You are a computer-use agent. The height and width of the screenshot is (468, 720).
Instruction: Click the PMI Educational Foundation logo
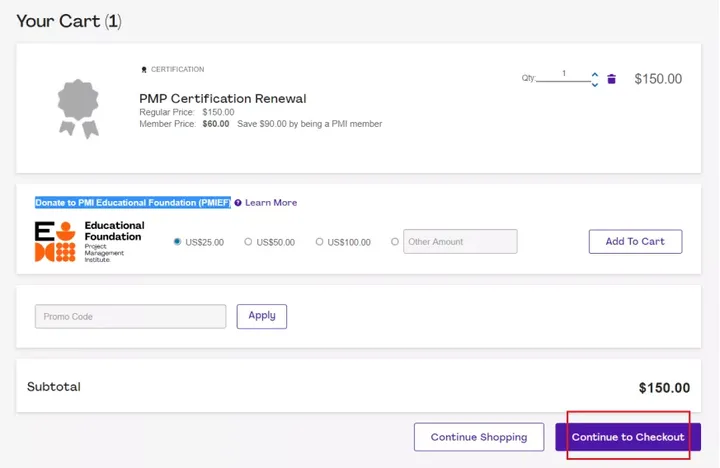(90, 242)
